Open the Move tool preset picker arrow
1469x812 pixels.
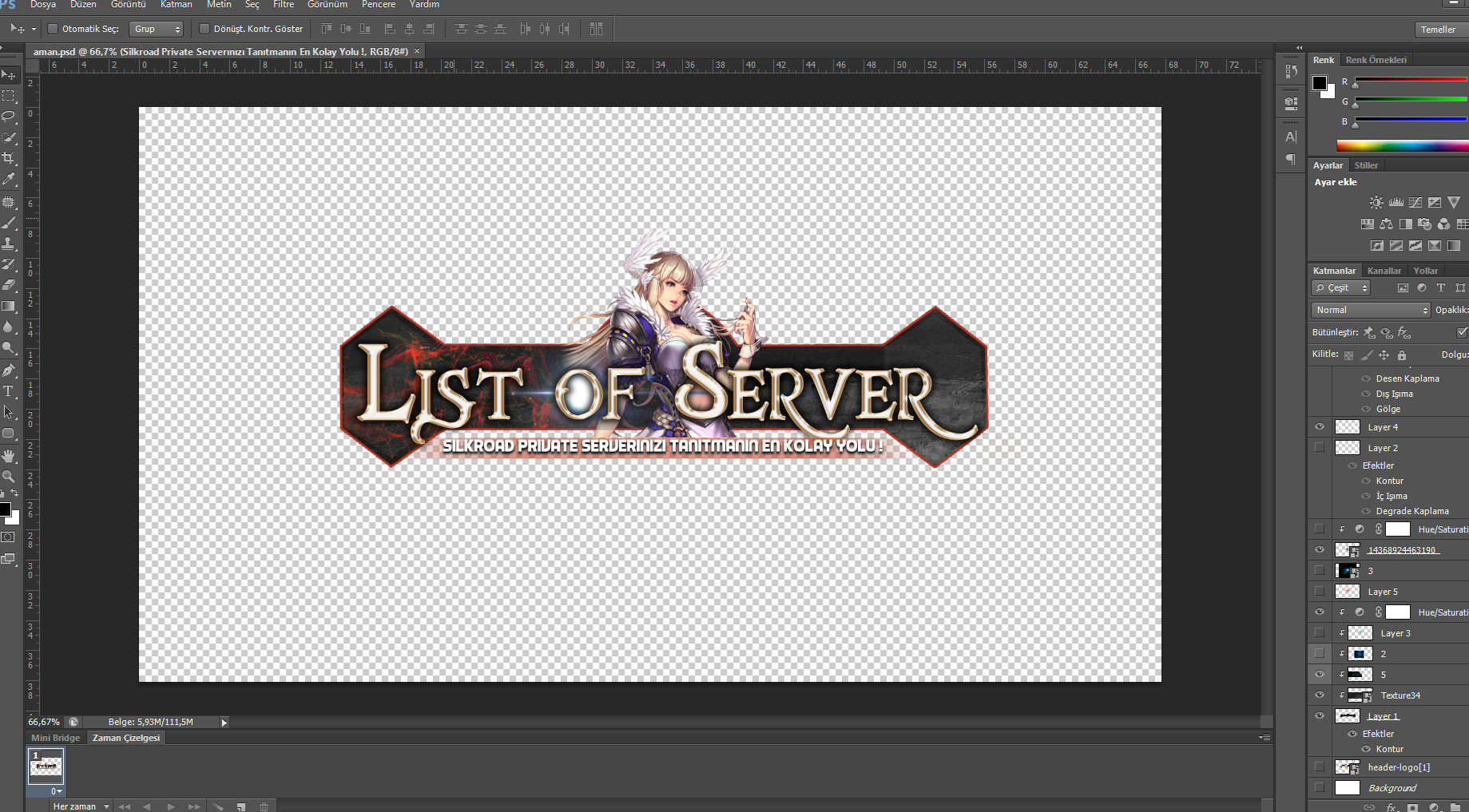pos(34,29)
